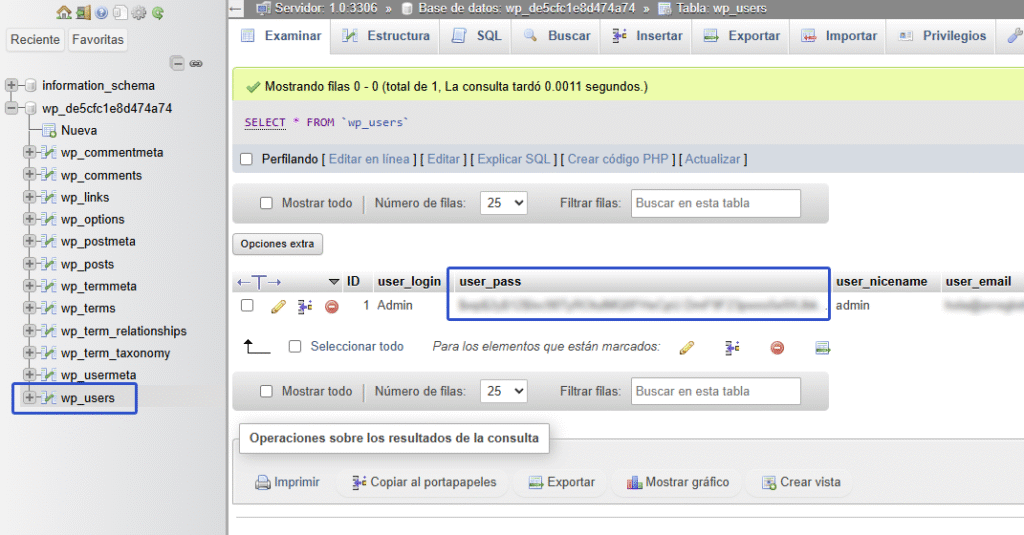Expand the wp_commentmeta table node

29,153
